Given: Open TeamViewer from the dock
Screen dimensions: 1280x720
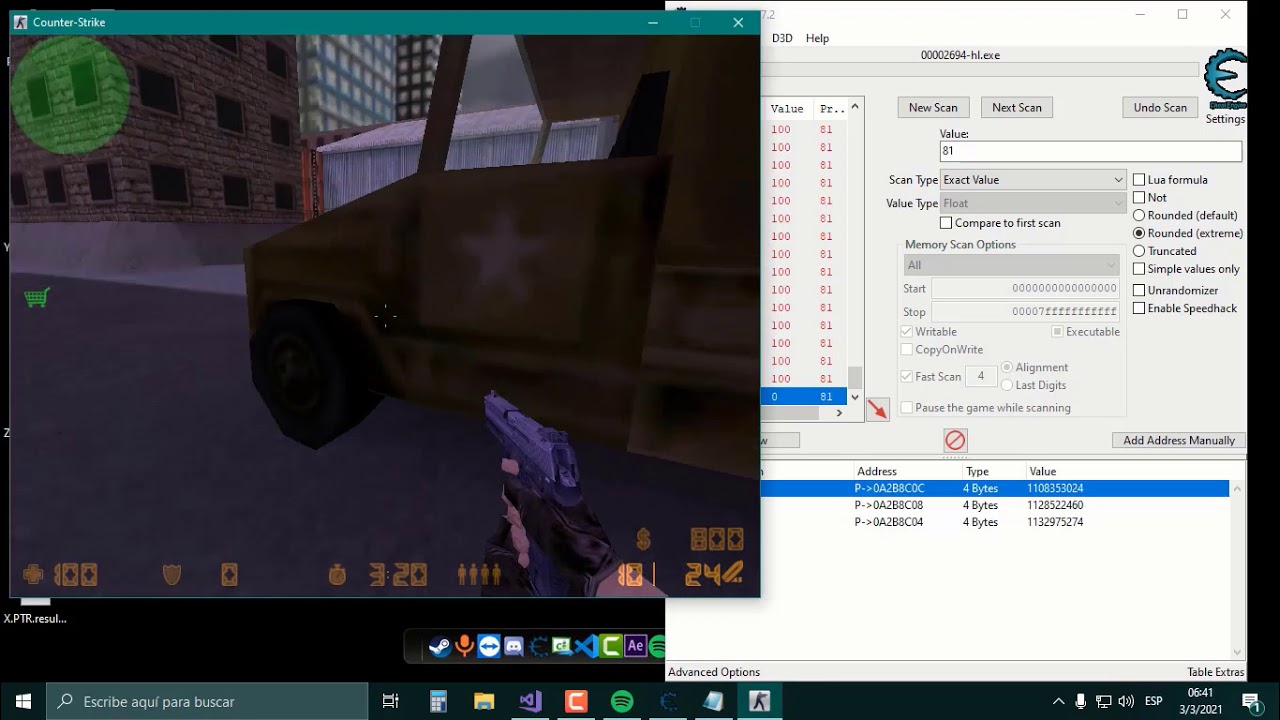Looking at the screenshot, I should coord(489,646).
